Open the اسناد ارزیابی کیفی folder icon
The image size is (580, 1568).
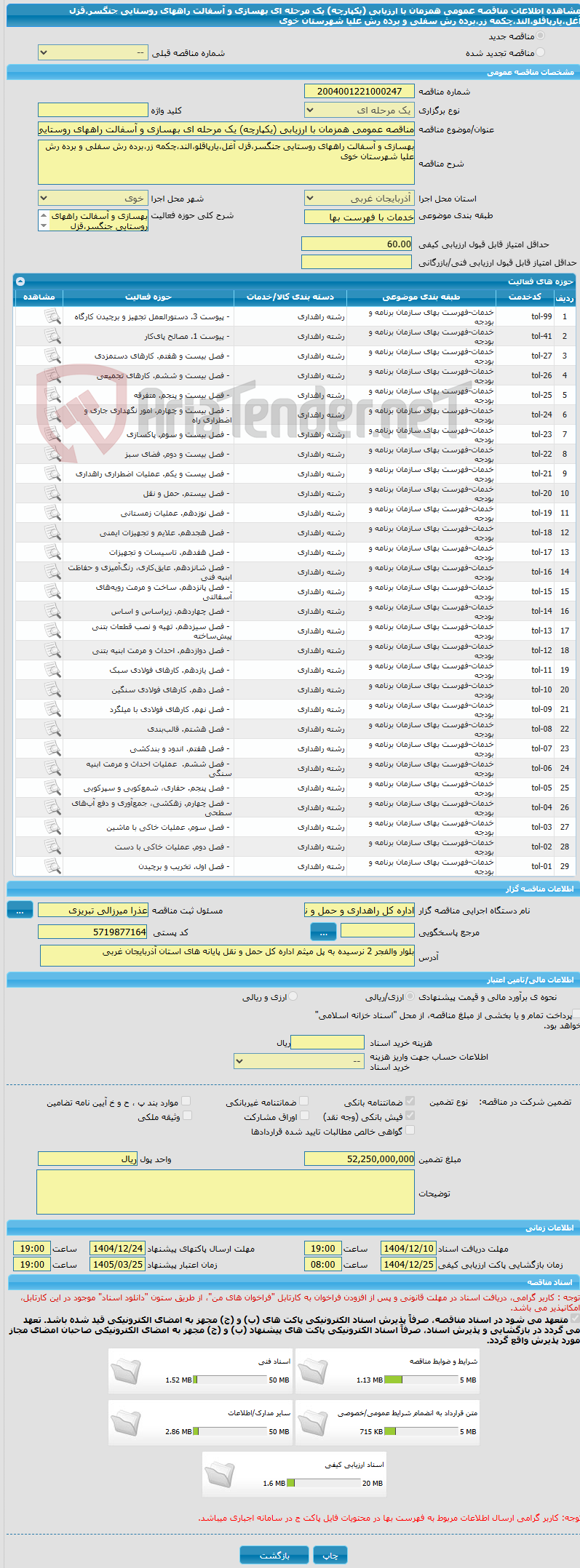(x=220, y=1474)
